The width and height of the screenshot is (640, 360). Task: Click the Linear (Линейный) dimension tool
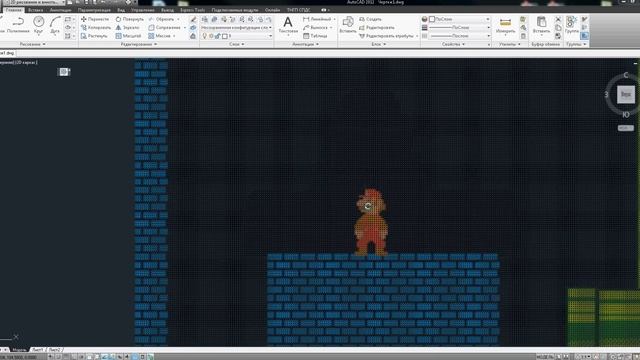[x=317, y=19]
